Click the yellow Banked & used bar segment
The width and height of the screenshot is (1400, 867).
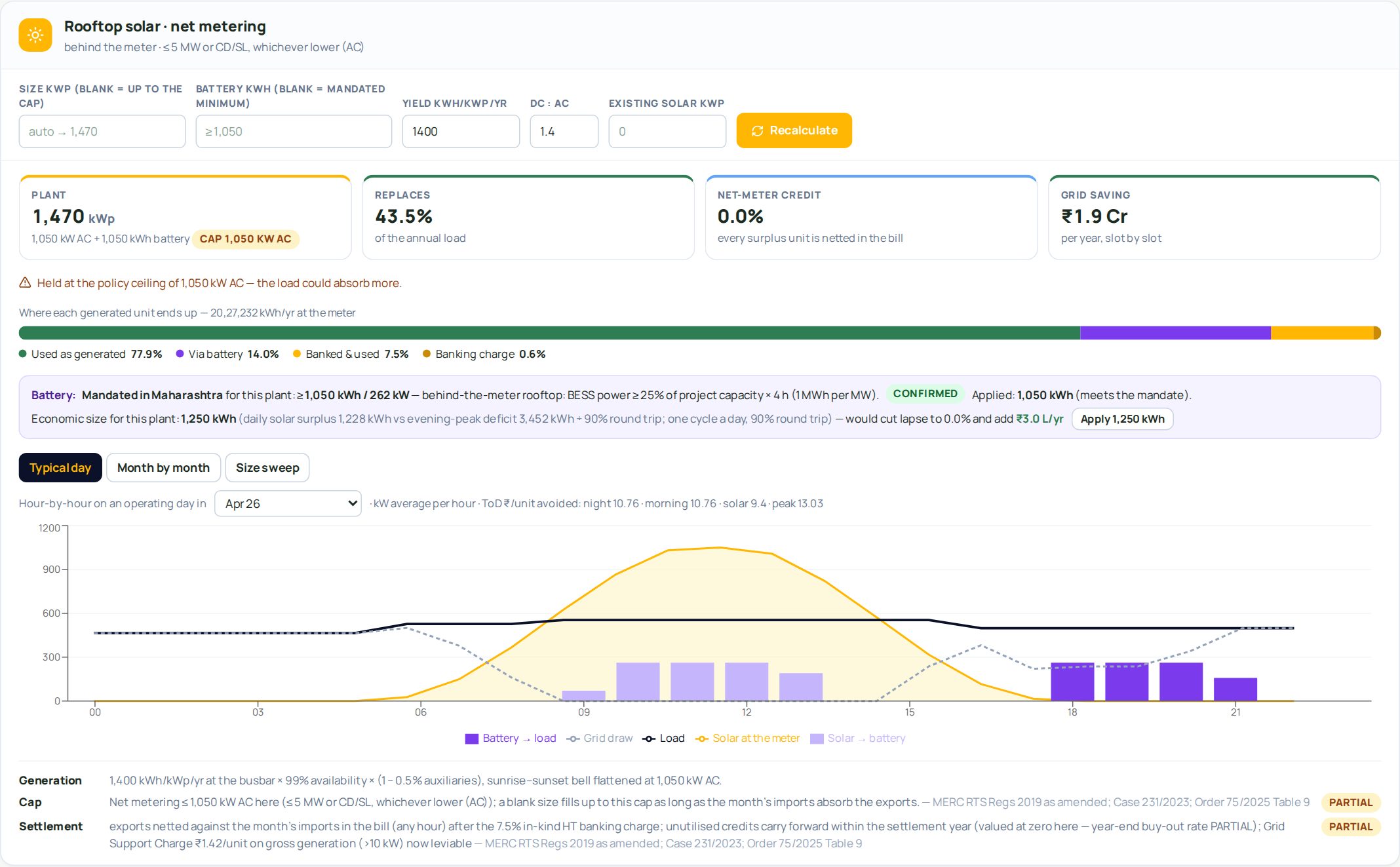pyautogui.click(x=1322, y=333)
